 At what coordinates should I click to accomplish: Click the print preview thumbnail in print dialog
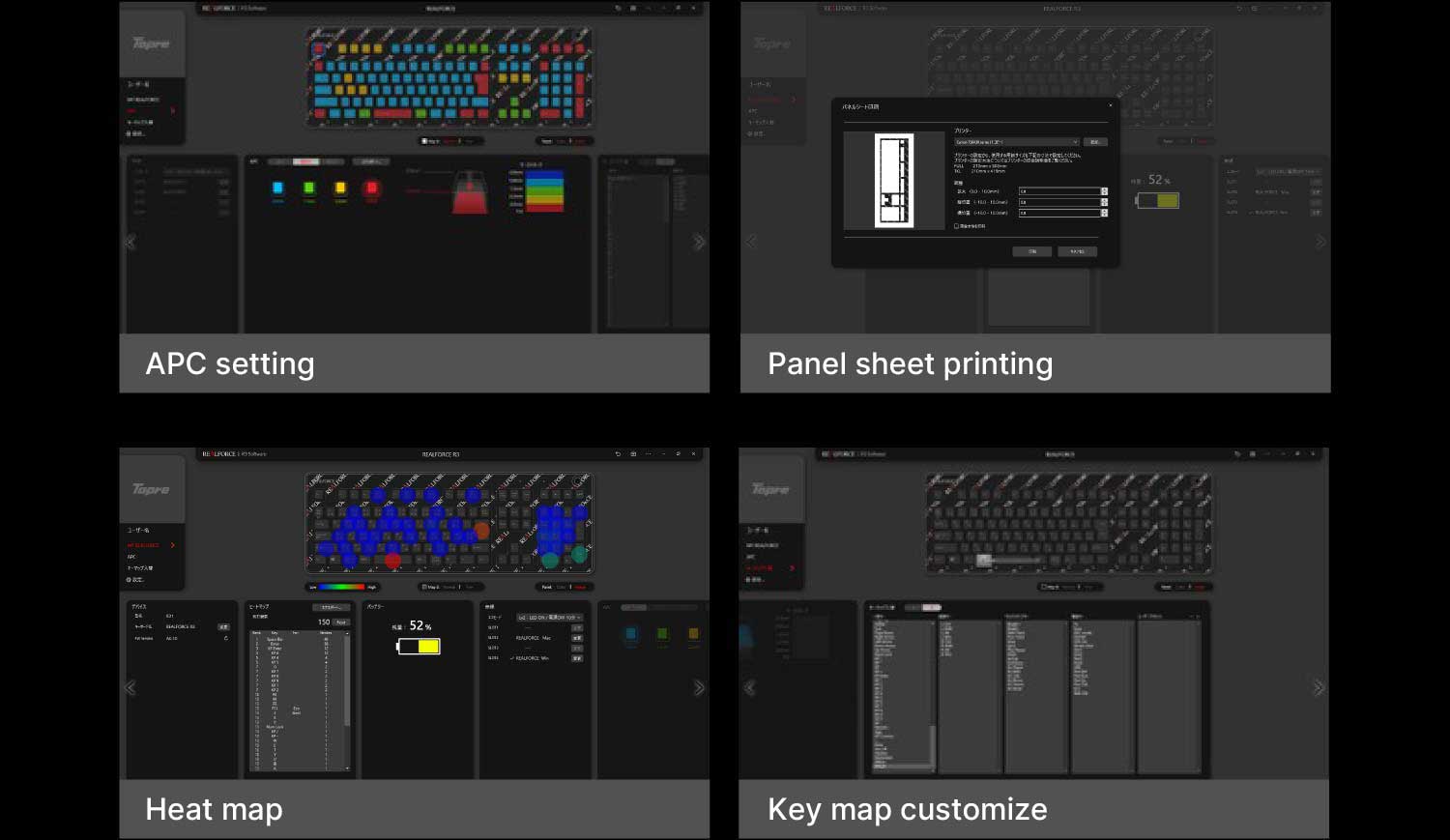[x=893, y=181]
